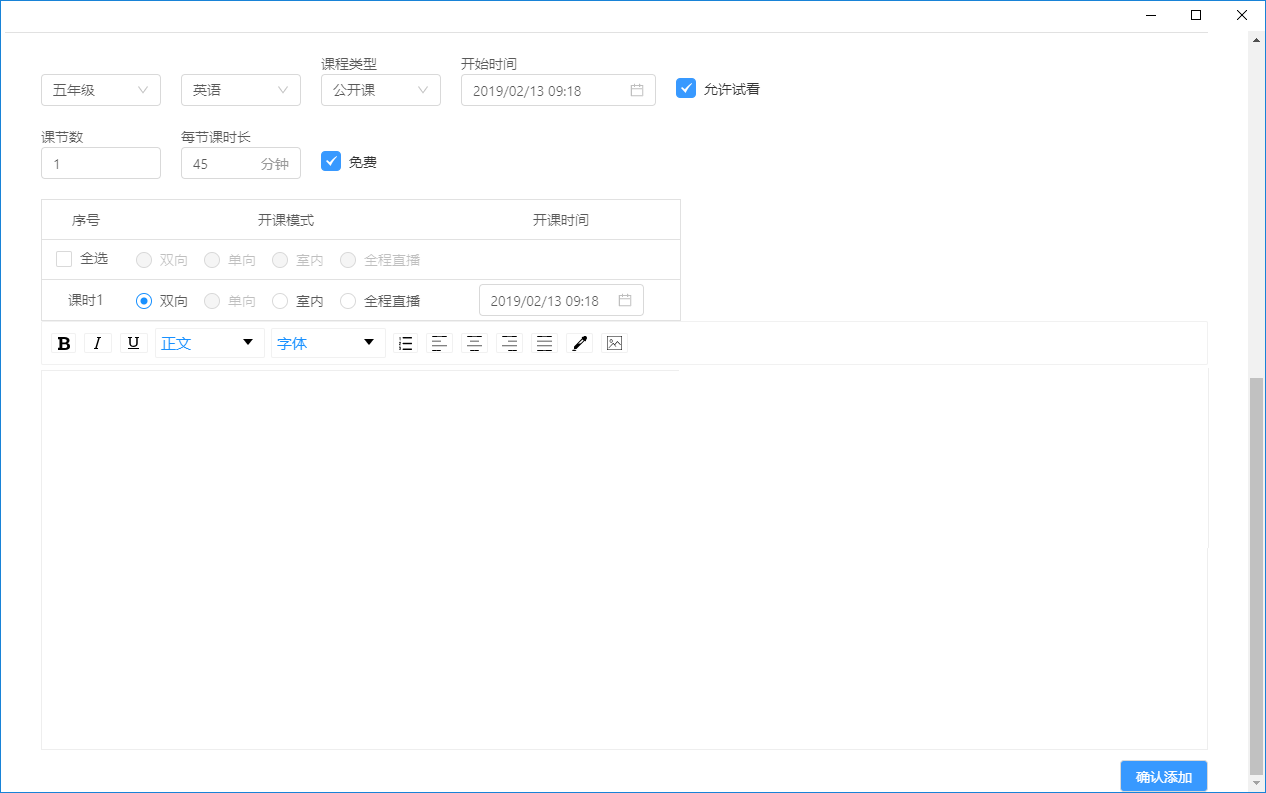Toggle bold text formatting
Image resolution: width=1266 pixels, height=793 pixels.
[x=63, y=343]
